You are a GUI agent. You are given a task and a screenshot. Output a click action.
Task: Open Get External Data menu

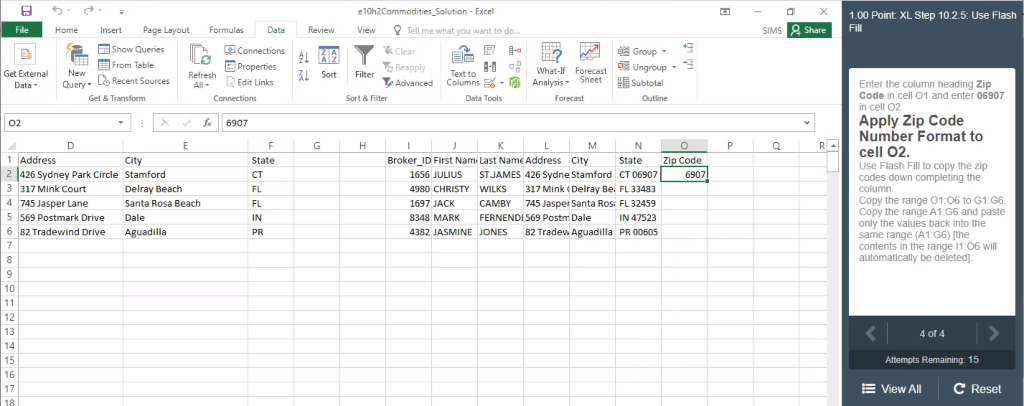25,67
